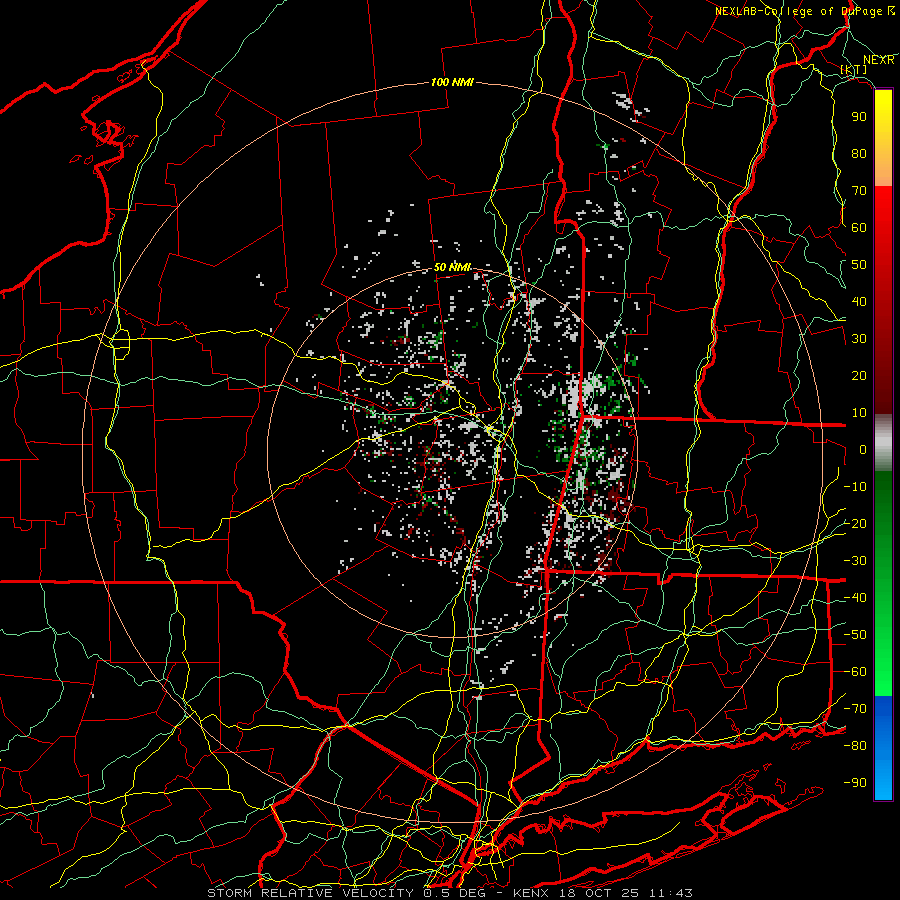Click the 90 value on velocity scale
The image size is (900, 900).
point(859,117)
